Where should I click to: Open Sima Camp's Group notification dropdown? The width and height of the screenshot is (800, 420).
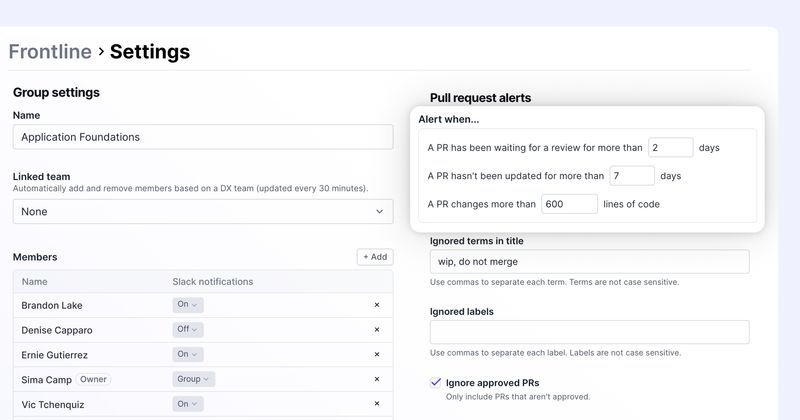pos(191,379)
